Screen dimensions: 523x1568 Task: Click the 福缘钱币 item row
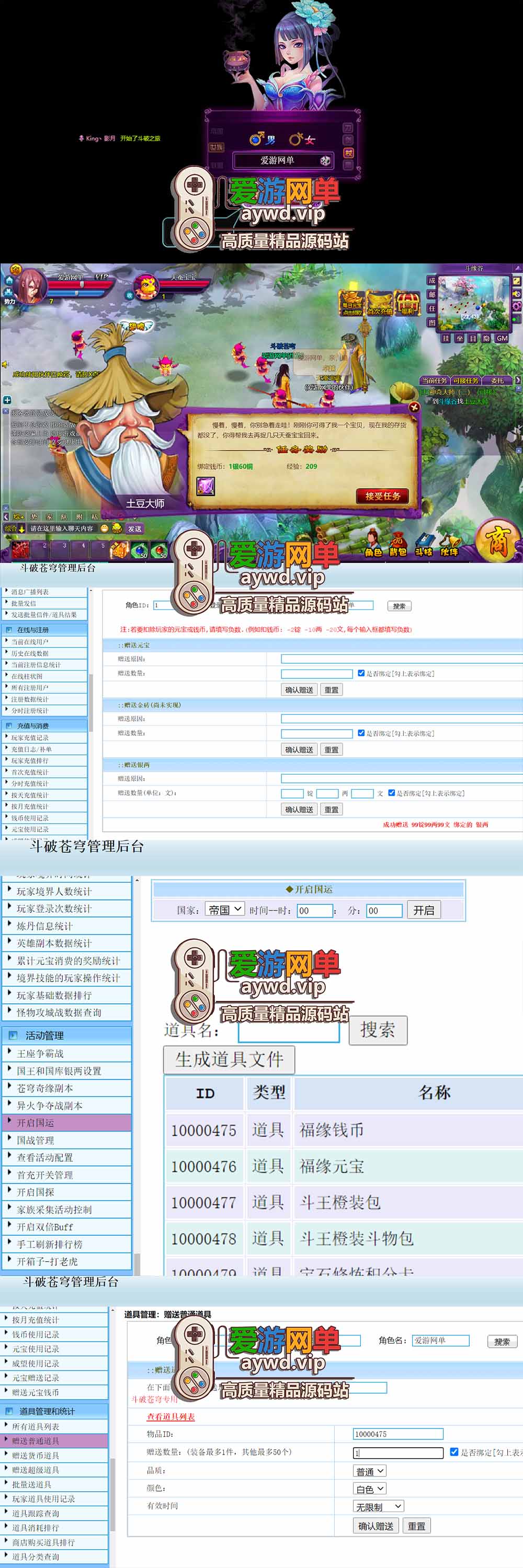[x=345, y=1131]
